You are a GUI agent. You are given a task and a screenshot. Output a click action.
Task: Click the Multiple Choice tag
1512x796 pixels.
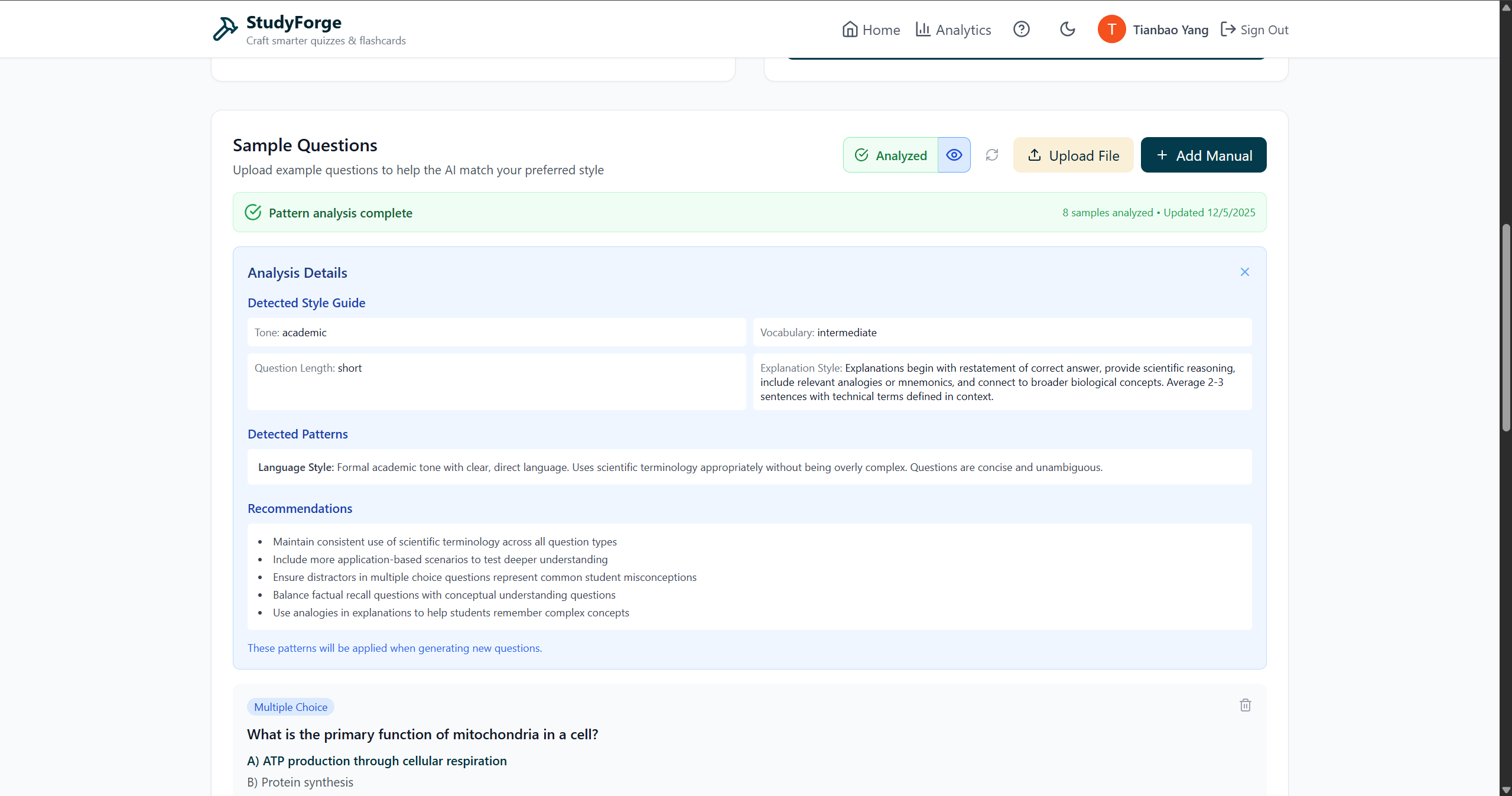click(290, 707)
